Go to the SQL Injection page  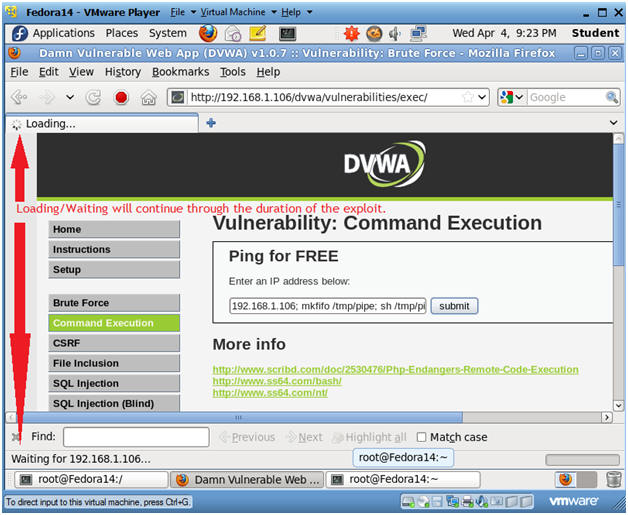[x=114, y=383]
